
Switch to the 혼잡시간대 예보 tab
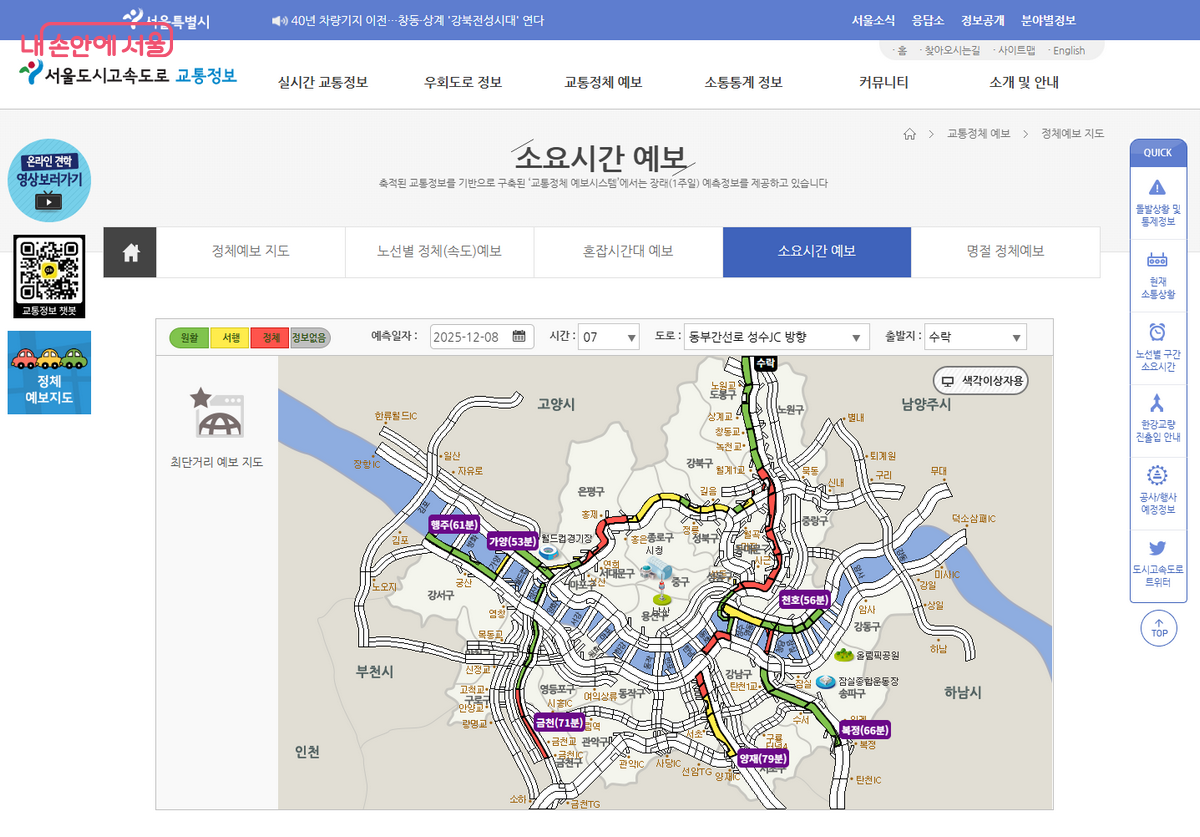[628, 253]
